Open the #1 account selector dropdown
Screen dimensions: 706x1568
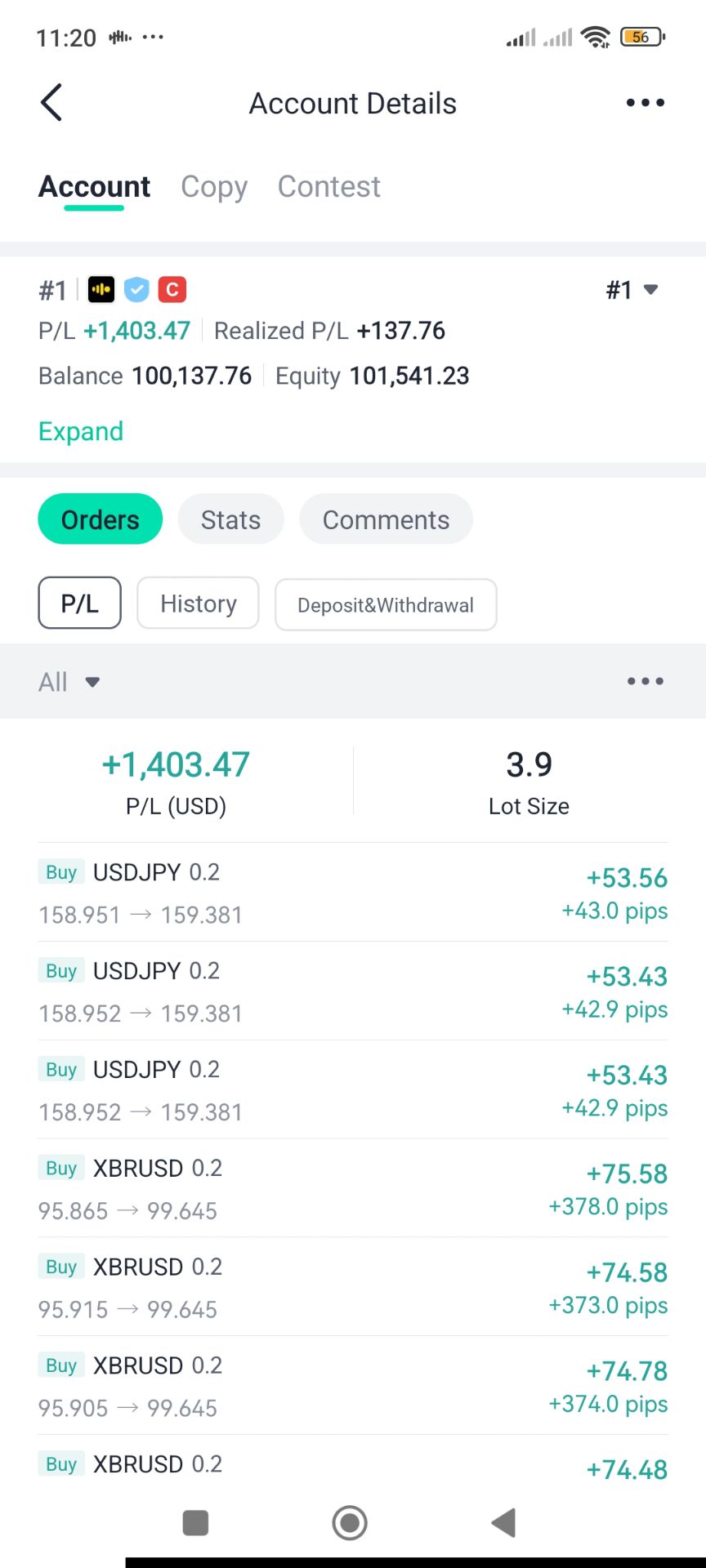[632, 290]
